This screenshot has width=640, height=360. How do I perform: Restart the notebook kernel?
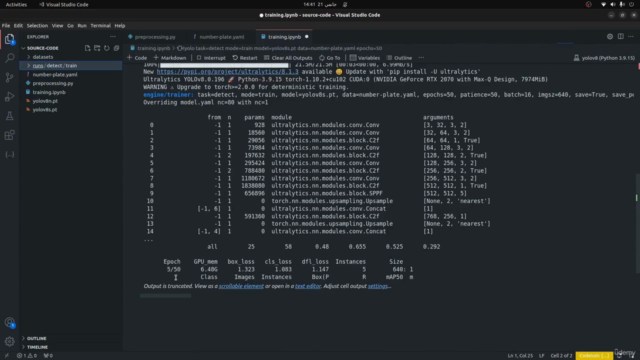coord(245,58)
